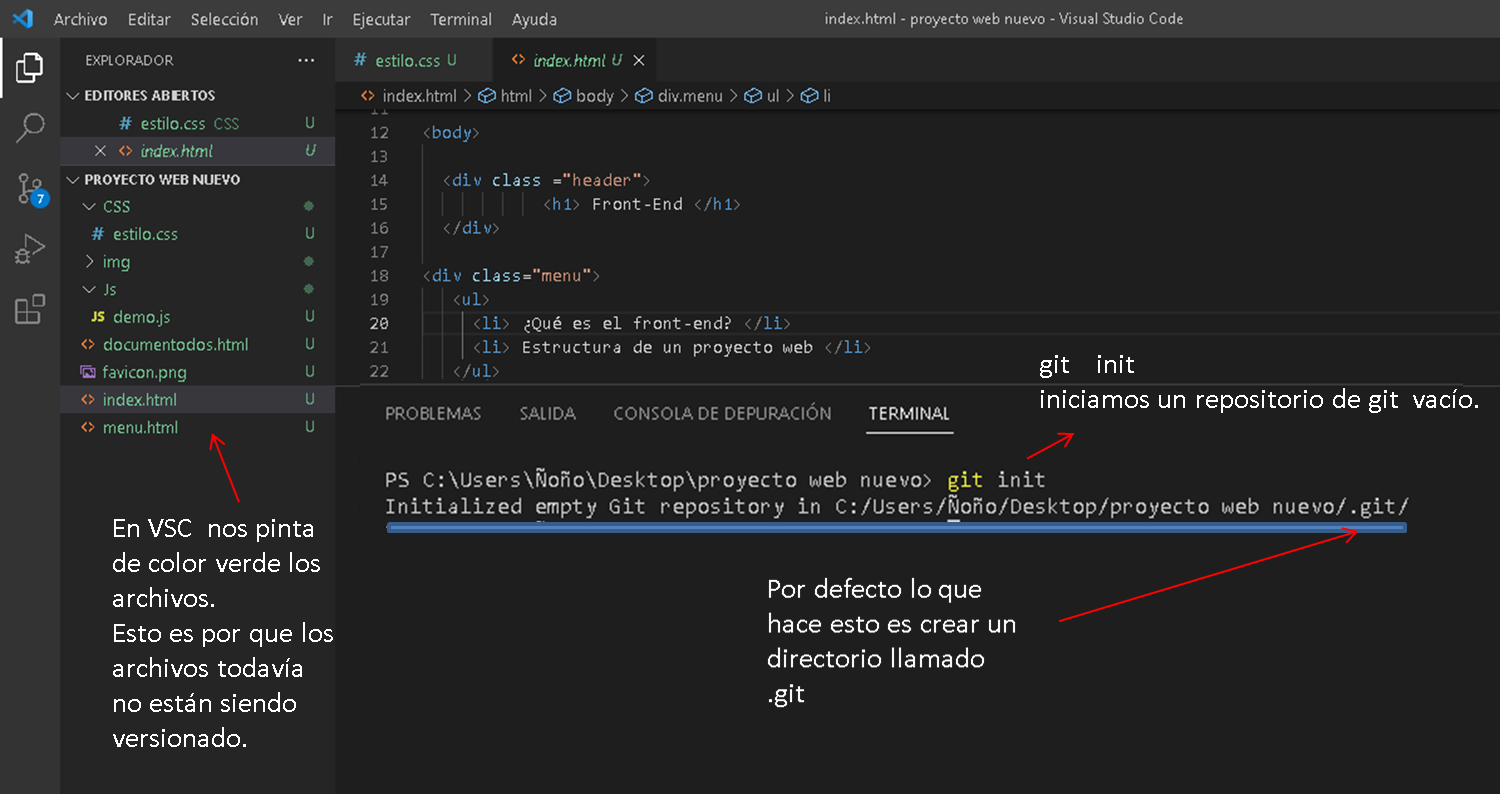Open the Explorer more actions ellipsis
This screenshot has width=1500, height=794.
coord(306,61)
